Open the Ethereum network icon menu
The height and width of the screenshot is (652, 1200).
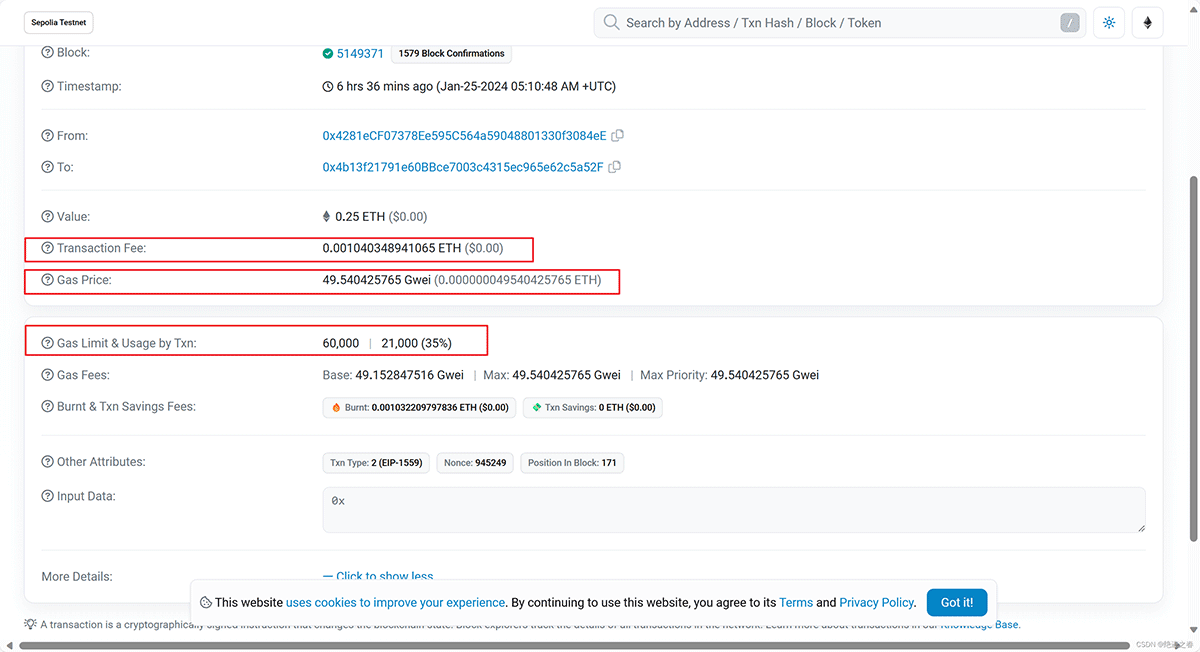pos(1148,23)
